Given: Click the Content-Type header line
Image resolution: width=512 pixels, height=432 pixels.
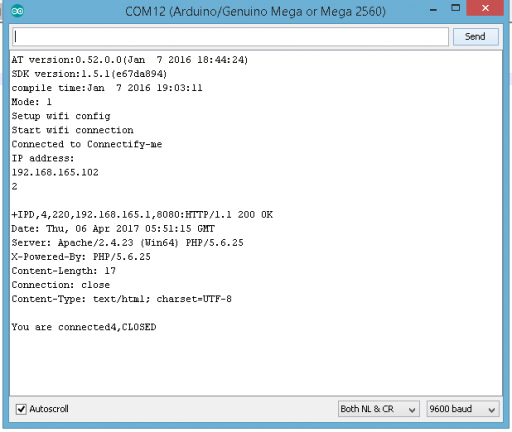Looking at the screenshot, I should click(122, 299).
